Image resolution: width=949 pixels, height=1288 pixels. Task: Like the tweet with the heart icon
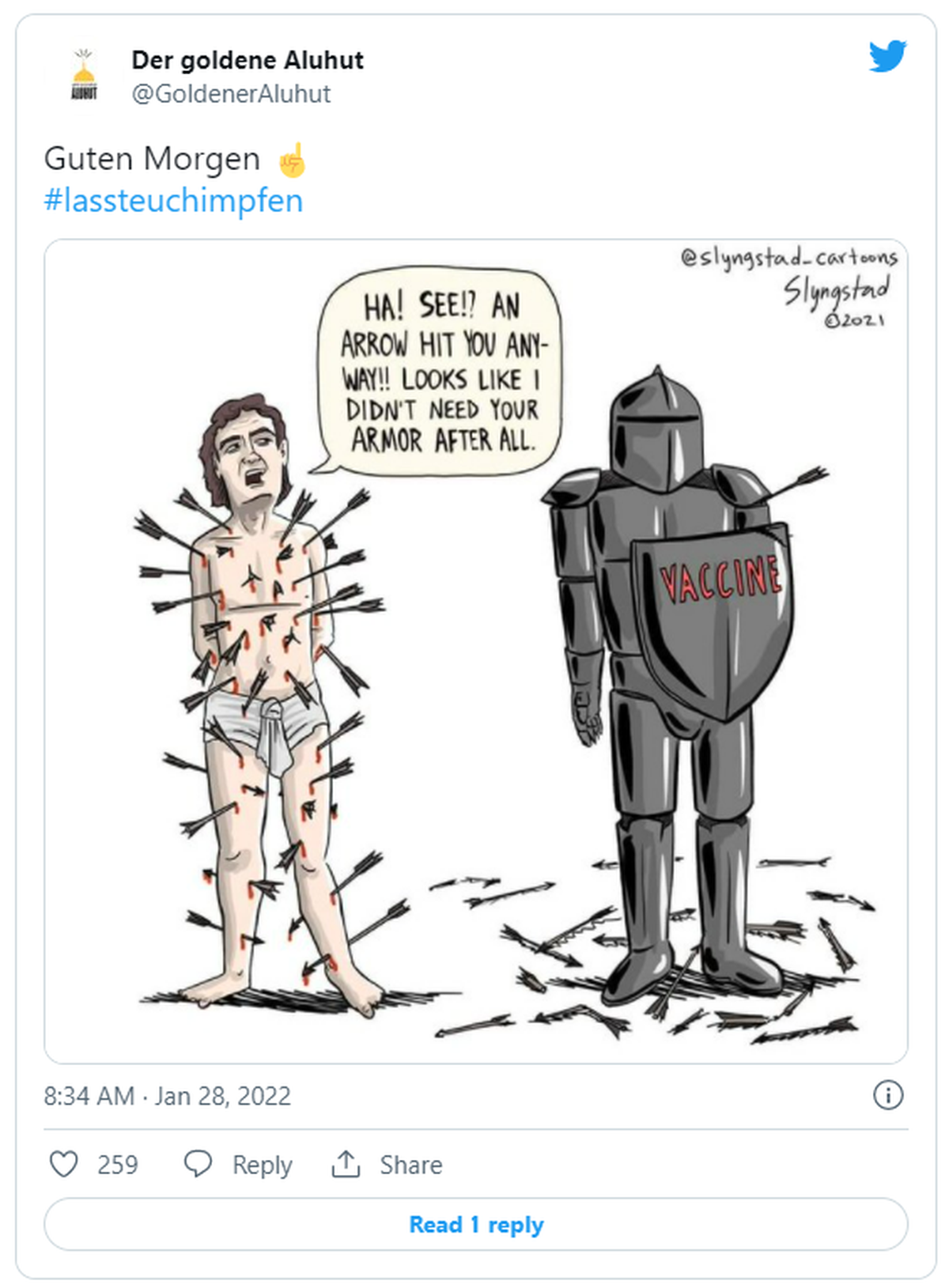(64, 1164)
